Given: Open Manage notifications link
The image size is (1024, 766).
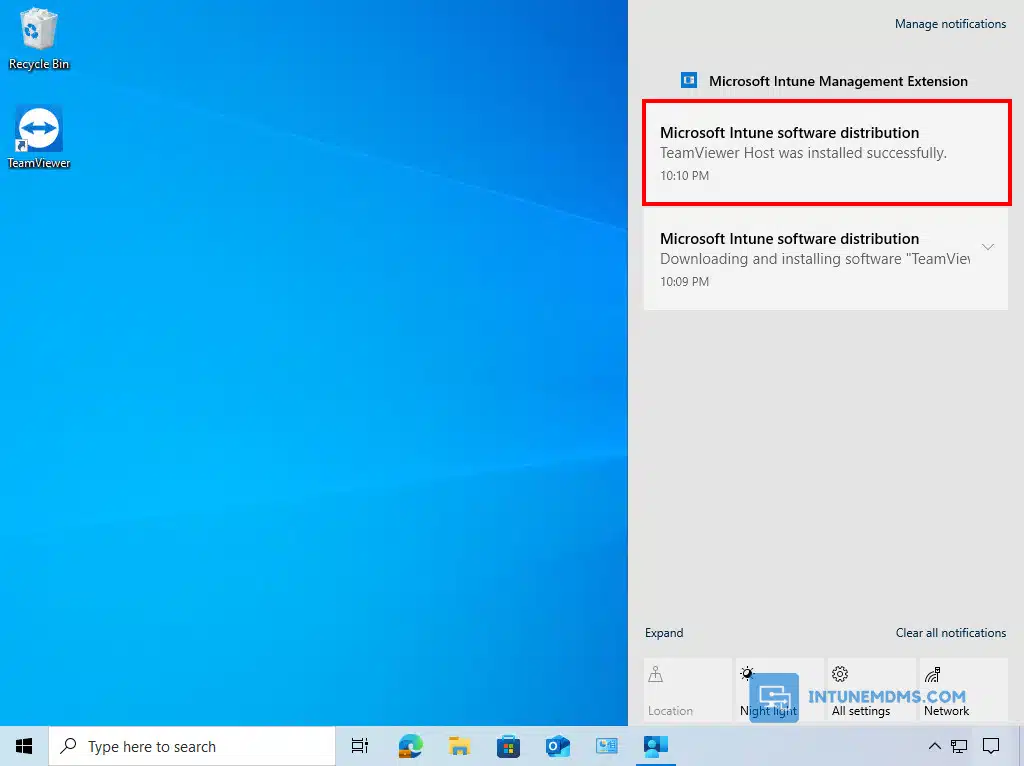Looking at the screenshot, I should (x=950, y=24).
